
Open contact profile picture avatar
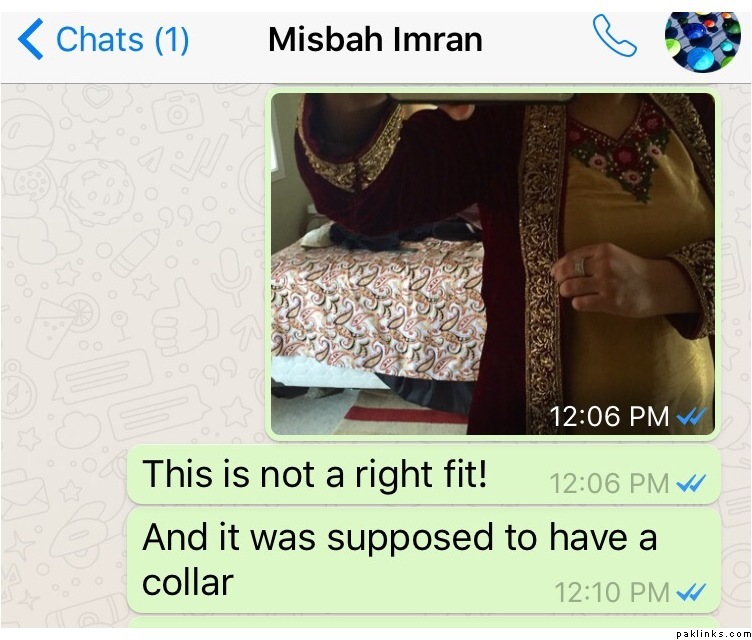[703, 42]
